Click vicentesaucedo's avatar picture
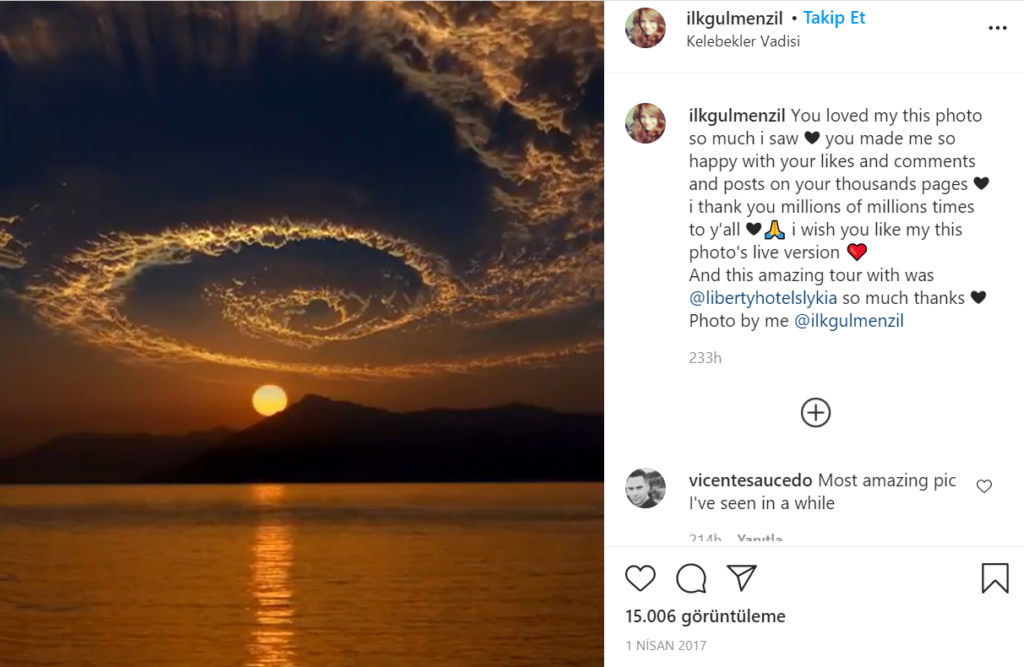1024x667 pixels. point(645,488)
